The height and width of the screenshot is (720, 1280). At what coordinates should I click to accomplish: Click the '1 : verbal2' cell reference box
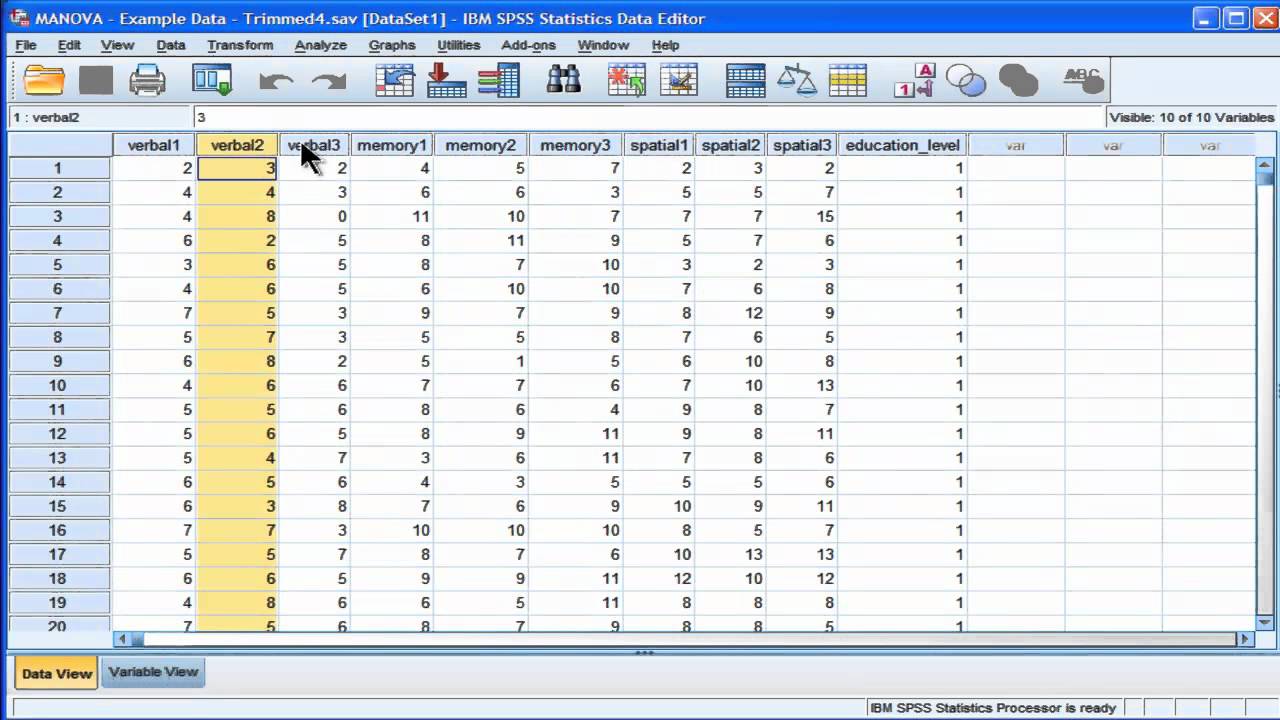click(99, 117)
